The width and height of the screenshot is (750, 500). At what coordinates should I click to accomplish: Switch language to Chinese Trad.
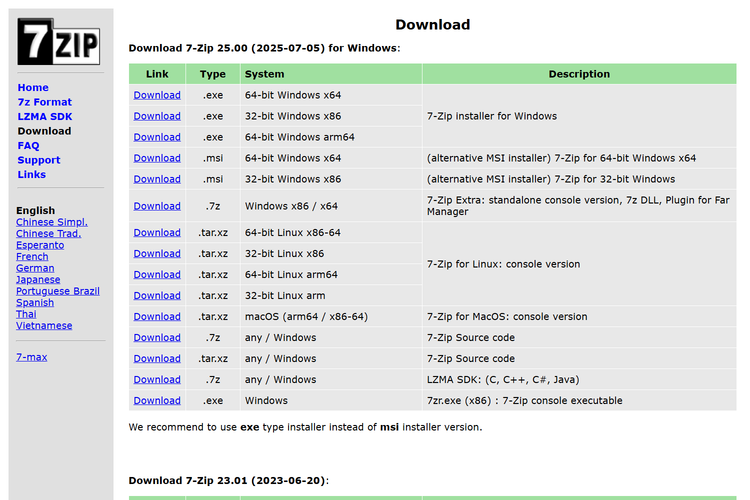[x=48, y=233]
